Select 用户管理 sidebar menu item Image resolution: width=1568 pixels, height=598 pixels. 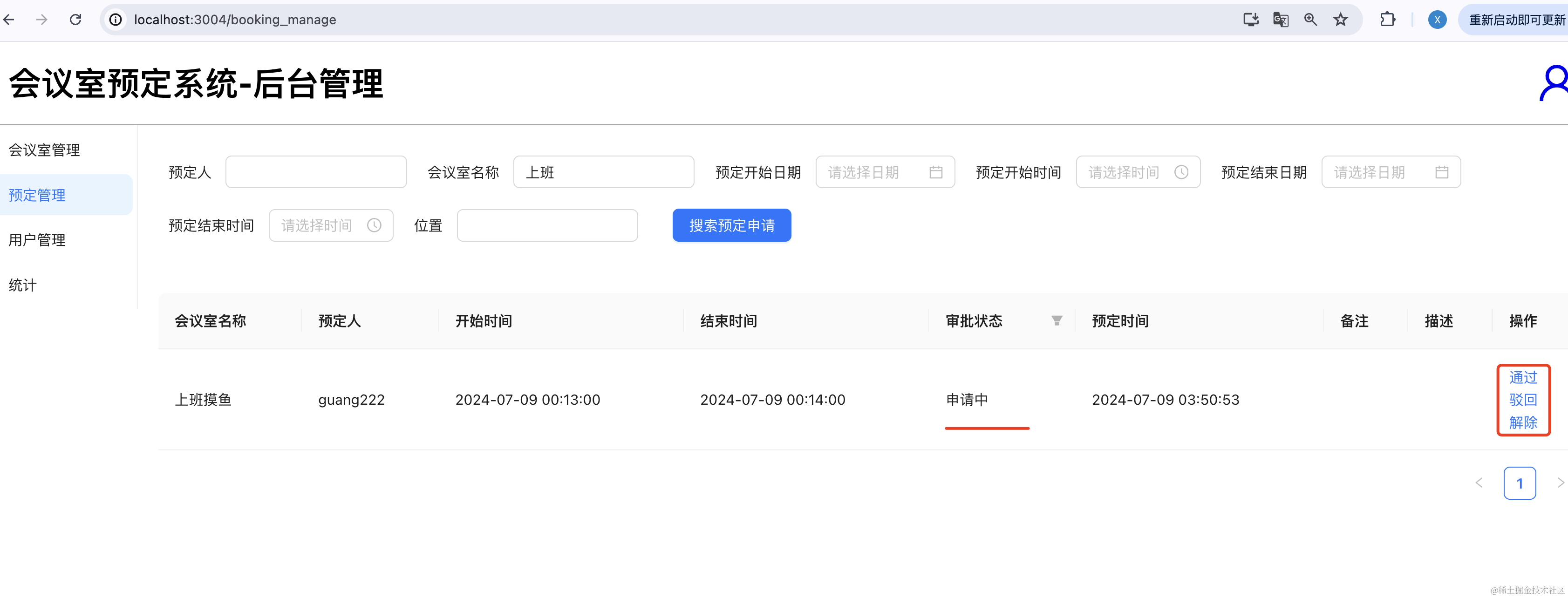(37, 240)
